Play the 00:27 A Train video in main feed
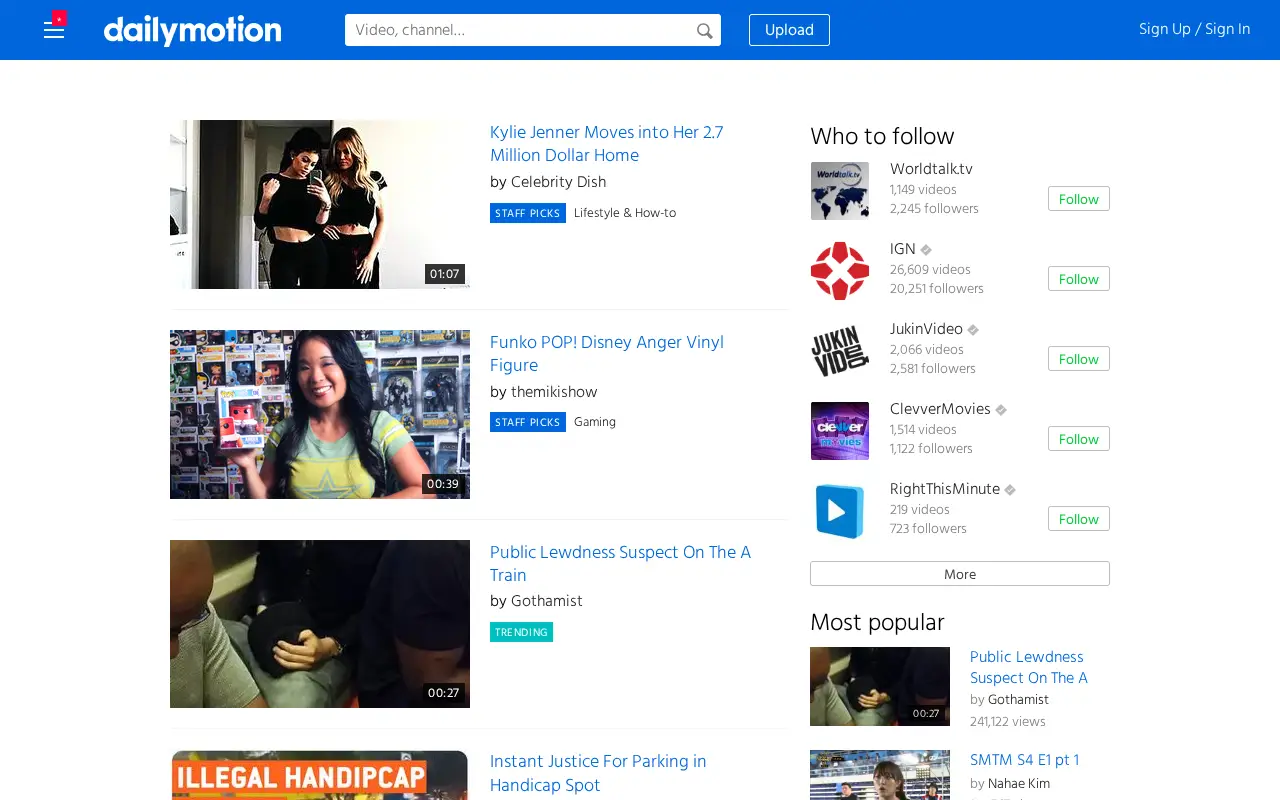 320,624
